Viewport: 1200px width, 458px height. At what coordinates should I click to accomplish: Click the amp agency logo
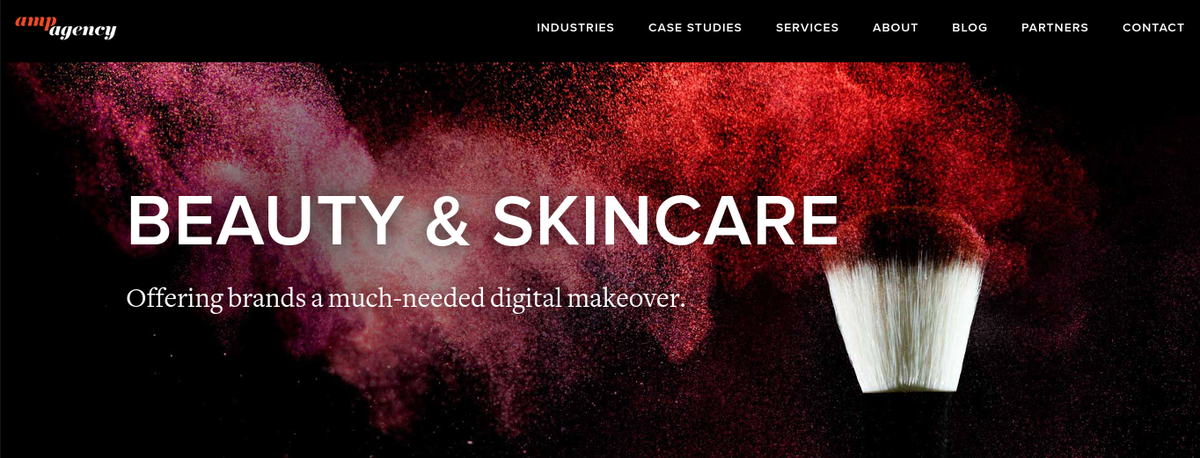[x=66, y=27]
